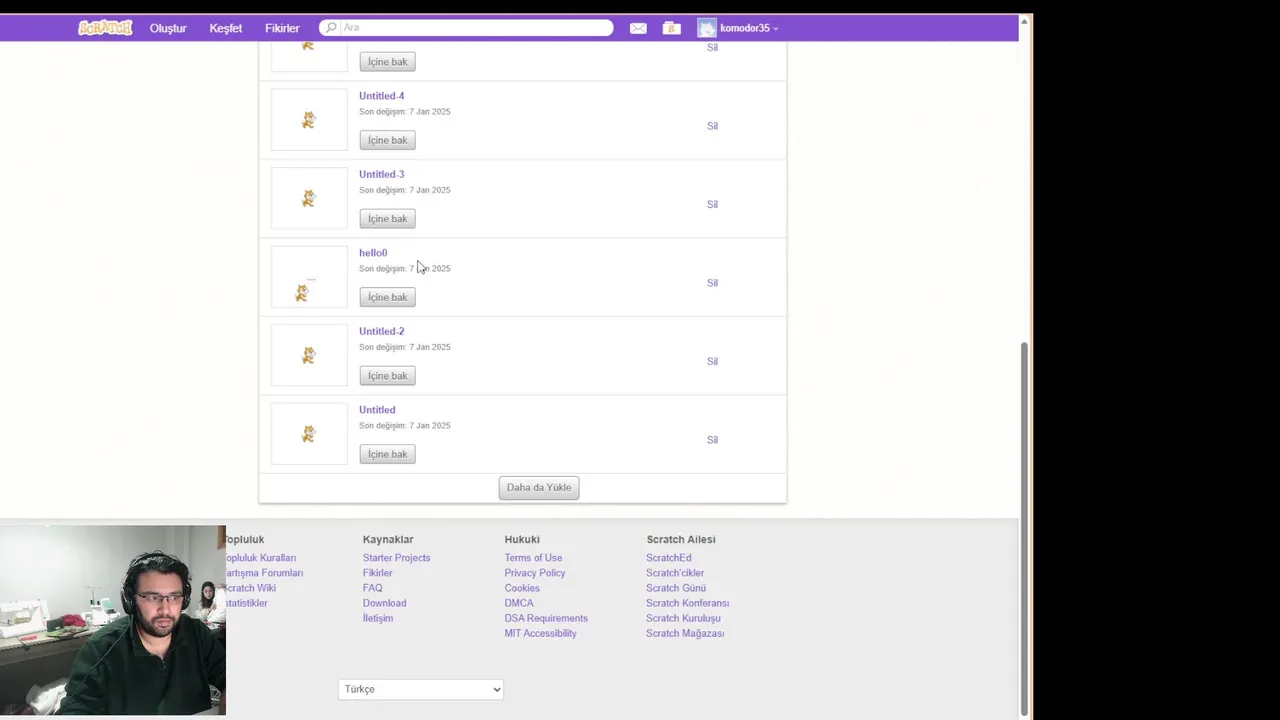The image size is (1280, 720).
Task: Open the Scratch Konferansı link
Action: coord(687,603)
